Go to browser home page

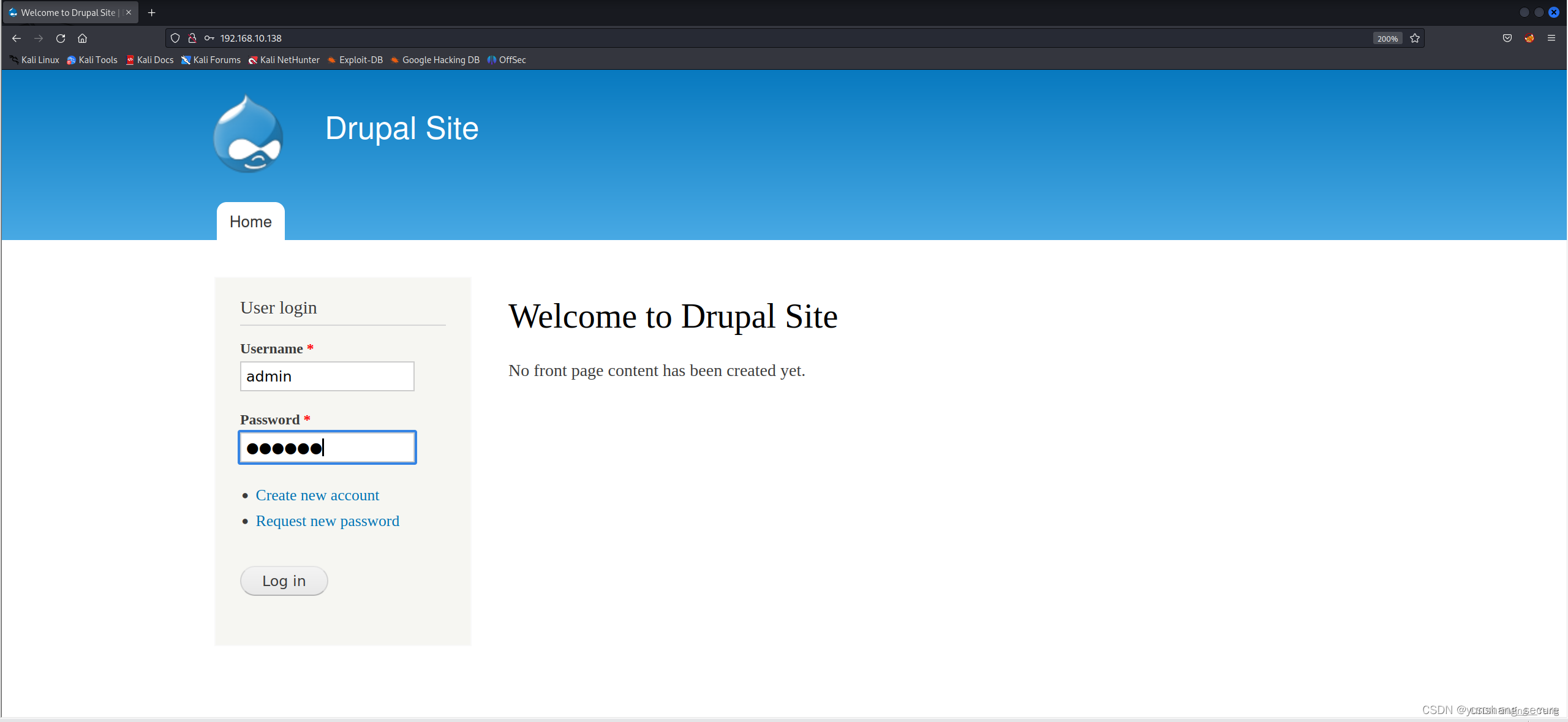pos(83,38)
